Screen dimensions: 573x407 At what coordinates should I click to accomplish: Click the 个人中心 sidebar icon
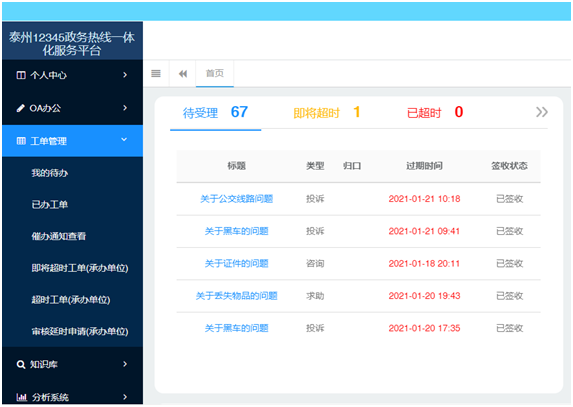tap(21, 75)
